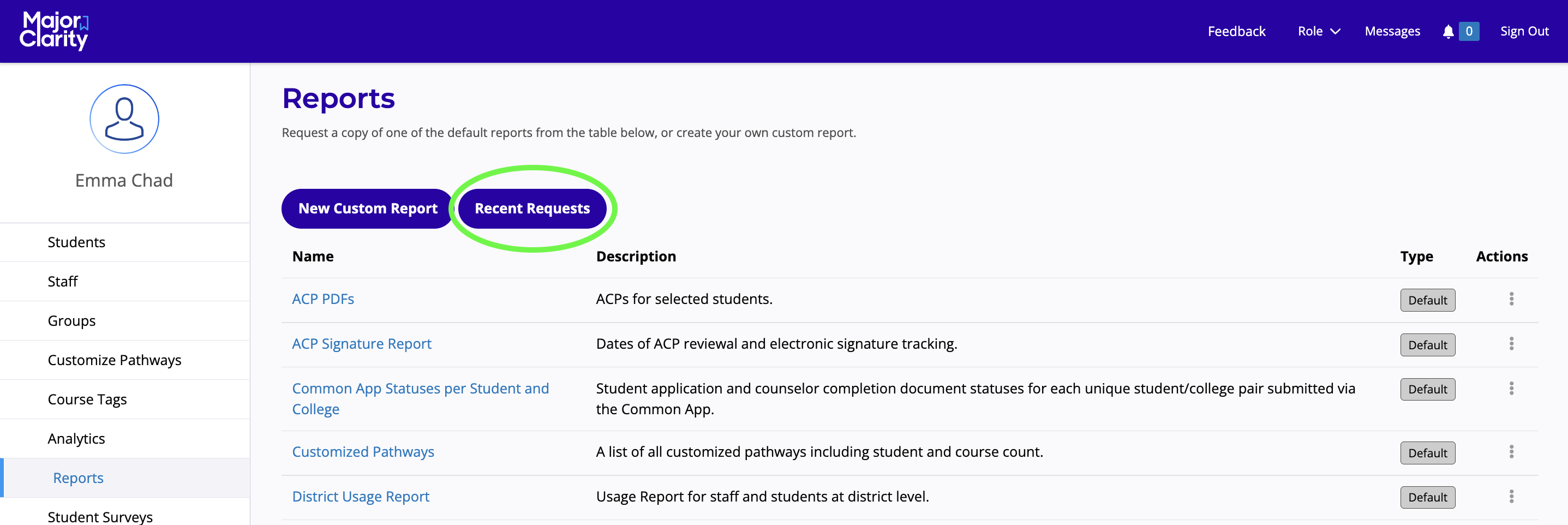The width and height of the screenshot is (1568, 525).
Task: Open the ACP PDFs report link
Action: coord(322,299)
